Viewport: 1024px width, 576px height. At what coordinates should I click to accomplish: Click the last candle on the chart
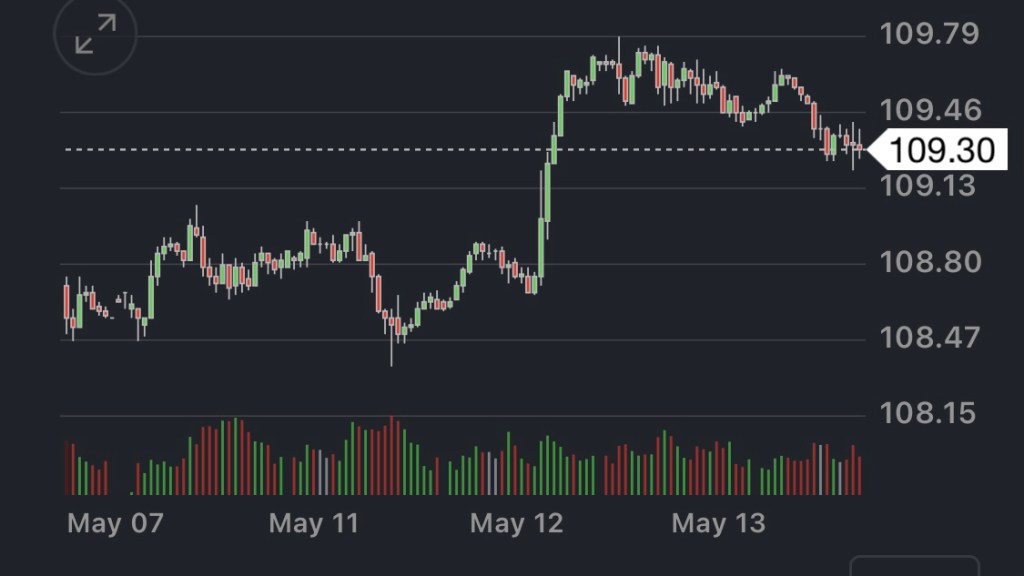point(859,149)
